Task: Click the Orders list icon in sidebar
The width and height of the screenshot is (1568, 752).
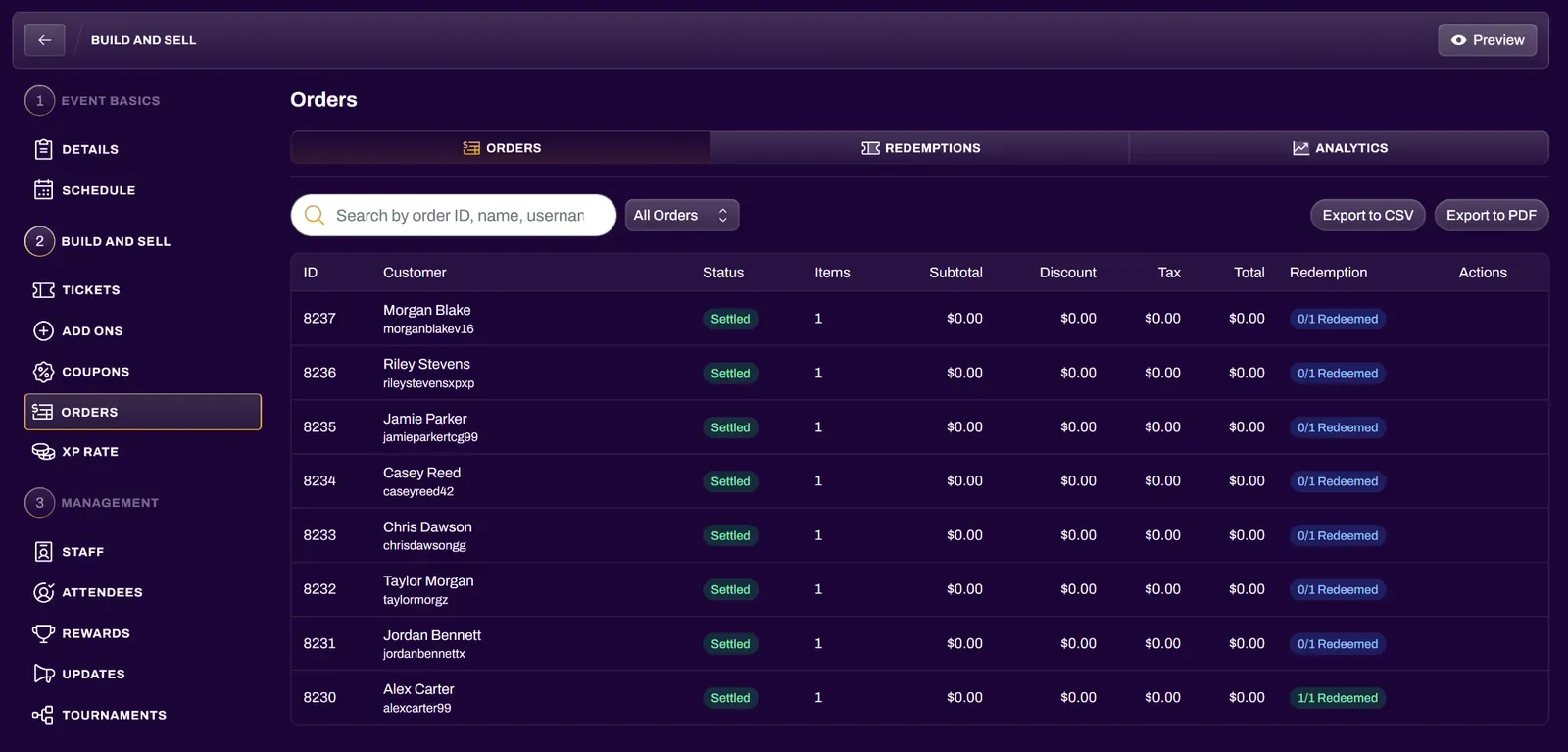Action: (42, 412)
